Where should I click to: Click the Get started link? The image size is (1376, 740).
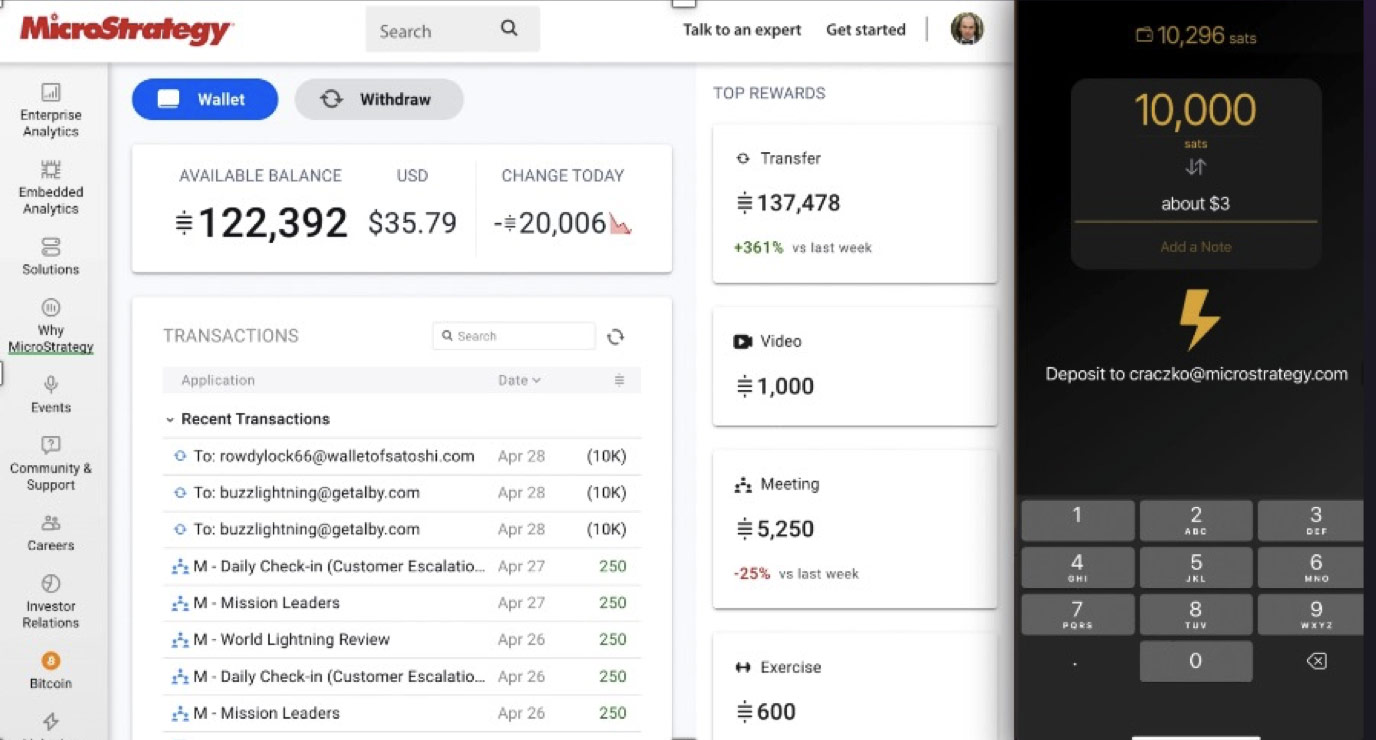865,30
